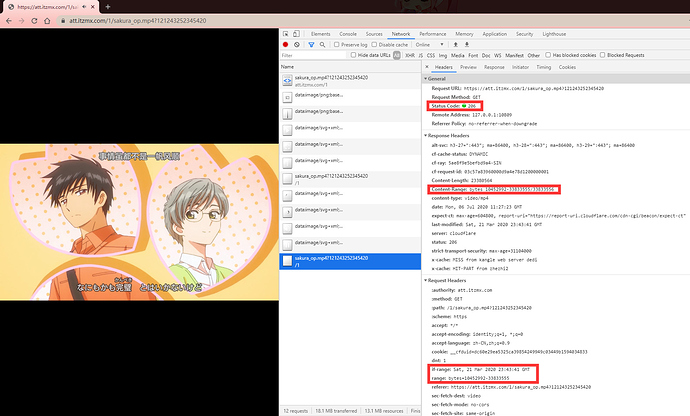Filter requests by WS
The image size is (690, 416).
pyautogui.click(x=498, y=55)
